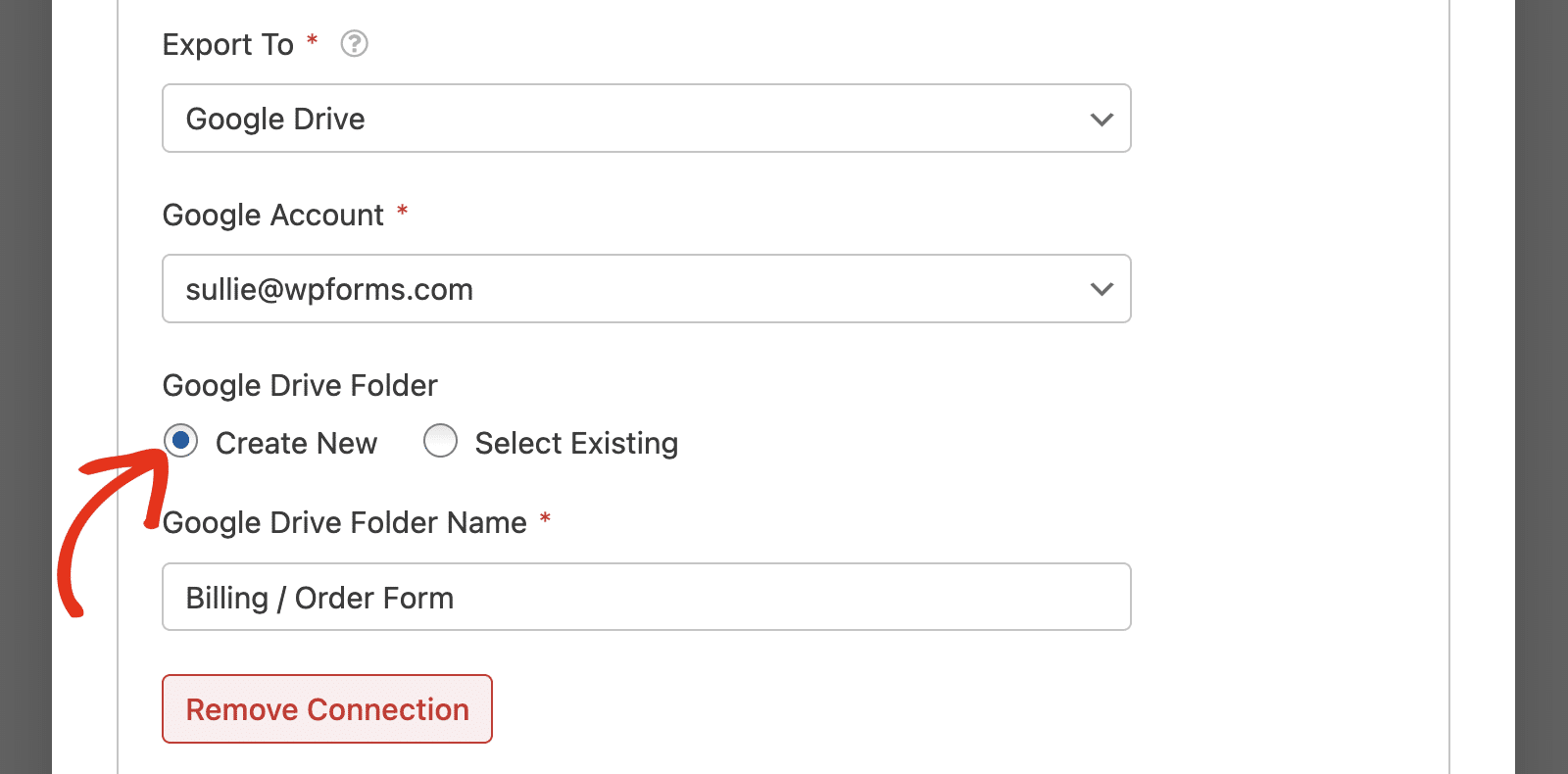1568x774 pixels.
Task: Open the Export To dropdown showing Google Drive
Action: point(647,119)
